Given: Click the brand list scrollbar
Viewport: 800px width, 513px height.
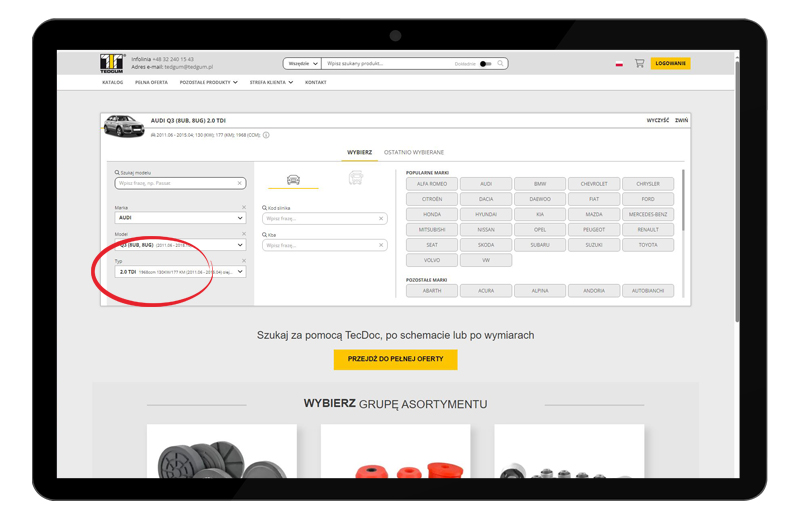Looking at the screenshot, I should 683,200.
